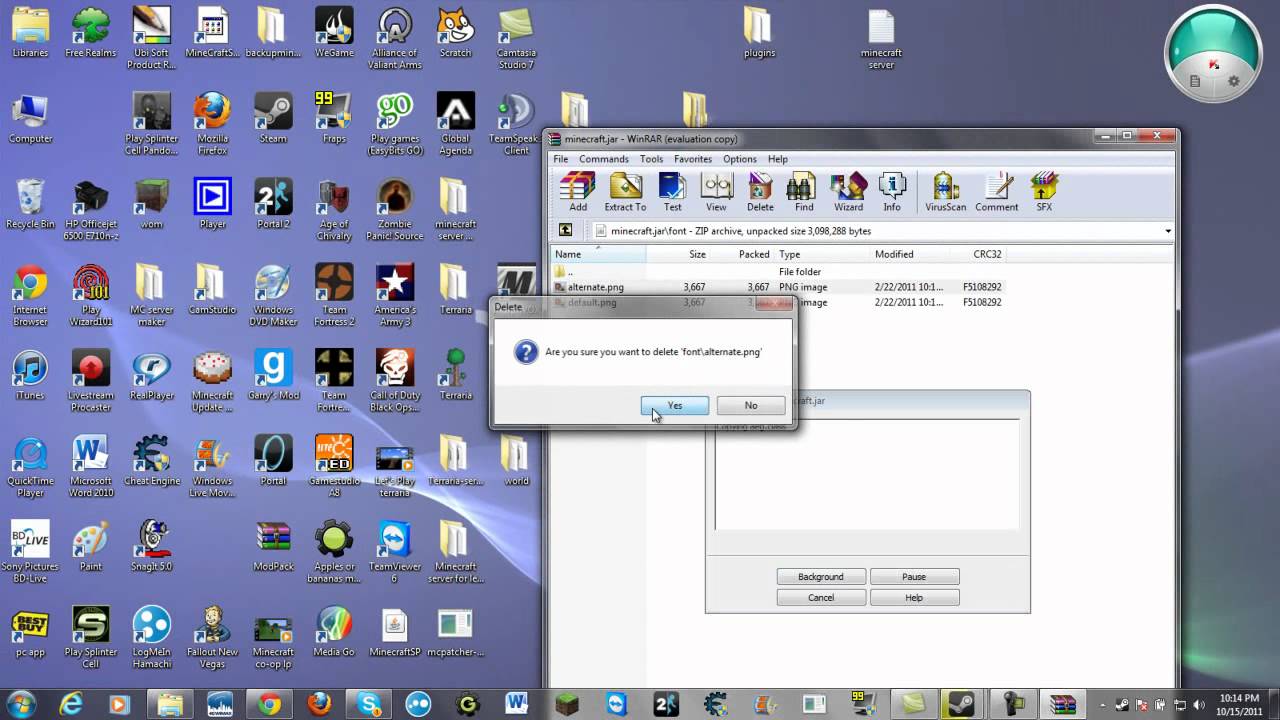
Task: Click the Pause button
Action: pyautogui.click(x=914, y=577)
